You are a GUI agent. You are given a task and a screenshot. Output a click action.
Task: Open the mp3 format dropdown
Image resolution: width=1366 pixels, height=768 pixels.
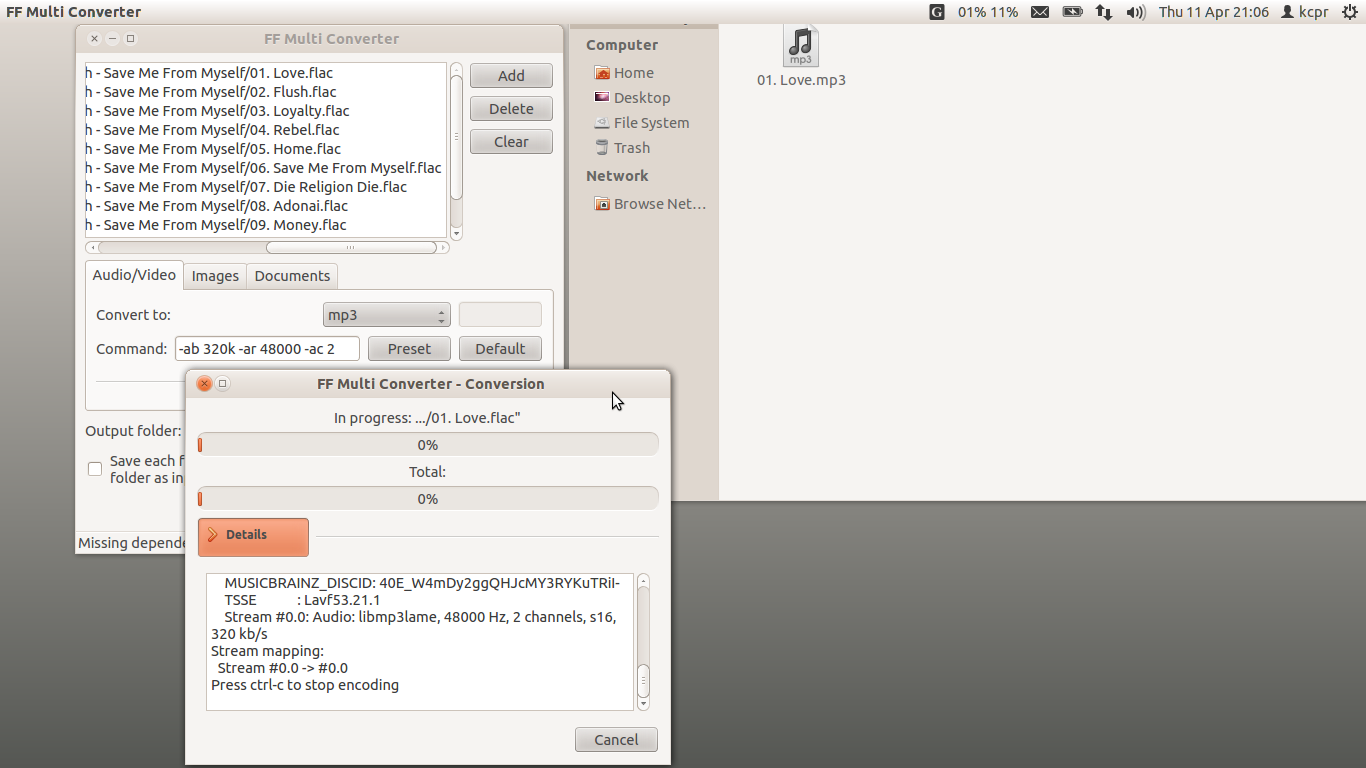pos(387,315)
